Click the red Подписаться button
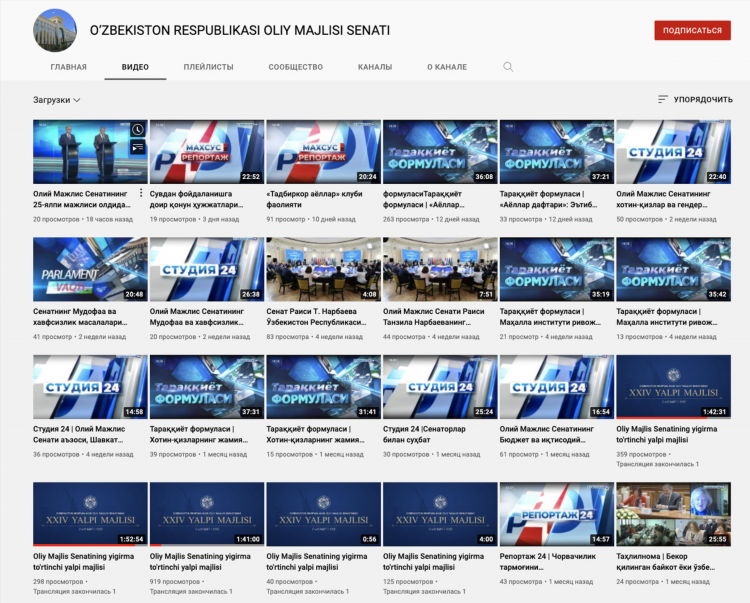750x603 pixels. pyautogui.click(x=692, y=30)
